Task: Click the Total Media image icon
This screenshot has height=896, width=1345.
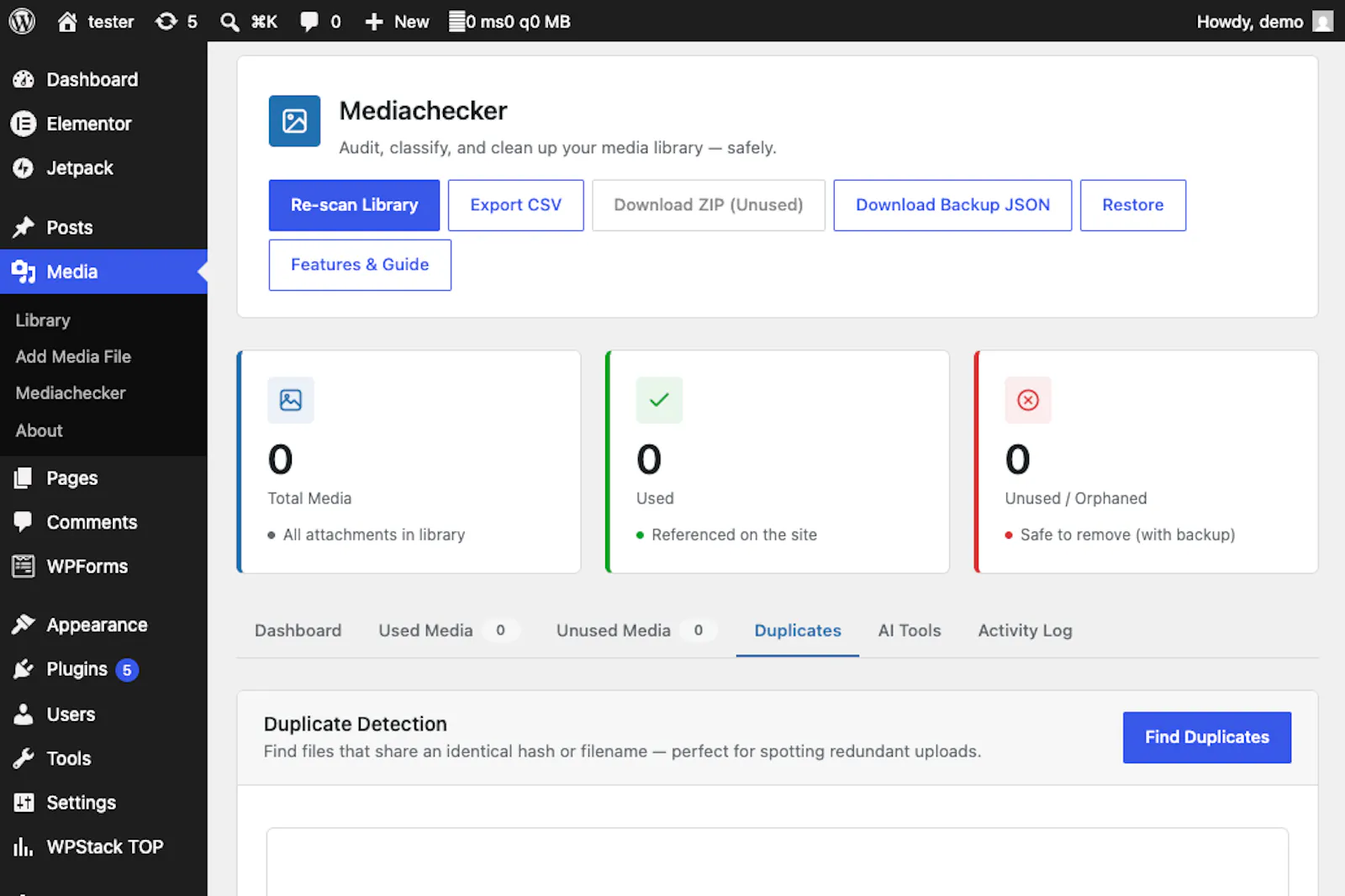Action: [291, 400]
